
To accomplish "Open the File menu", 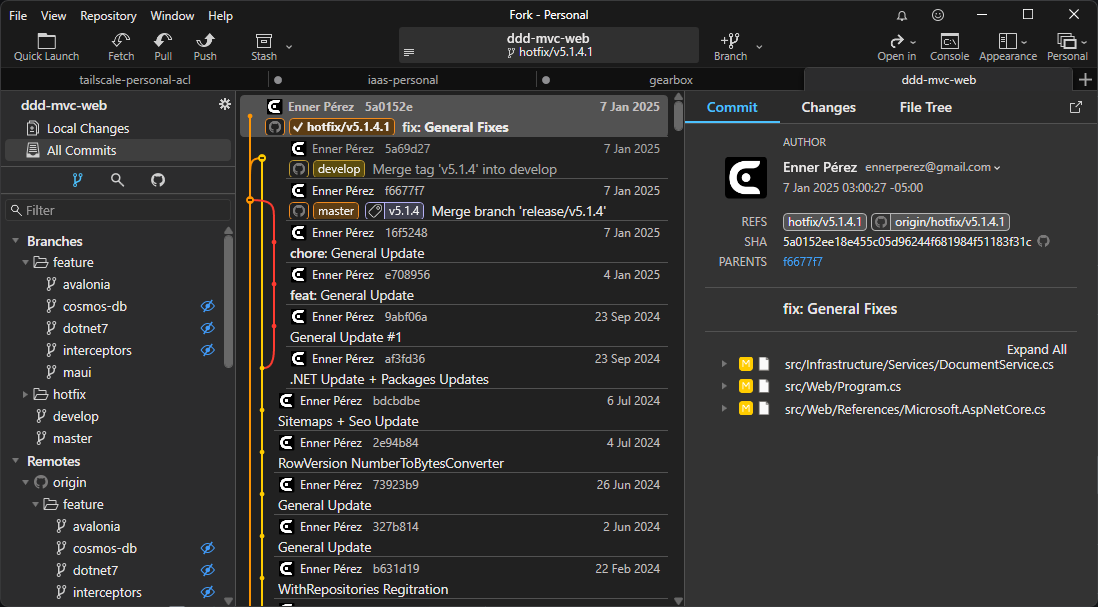I will (x=18, y=15).
